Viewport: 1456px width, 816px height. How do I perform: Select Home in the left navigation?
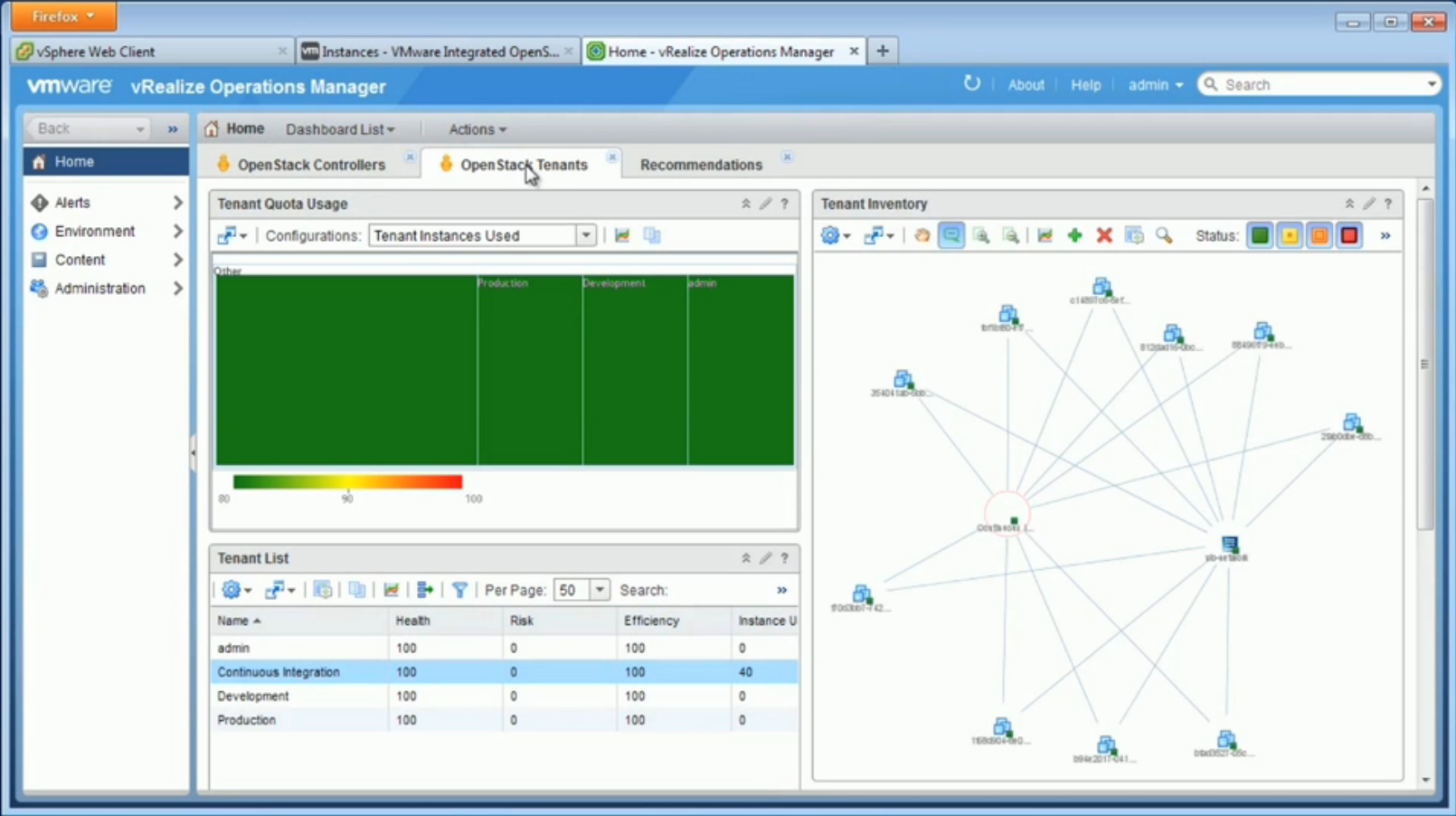[106, 162]
